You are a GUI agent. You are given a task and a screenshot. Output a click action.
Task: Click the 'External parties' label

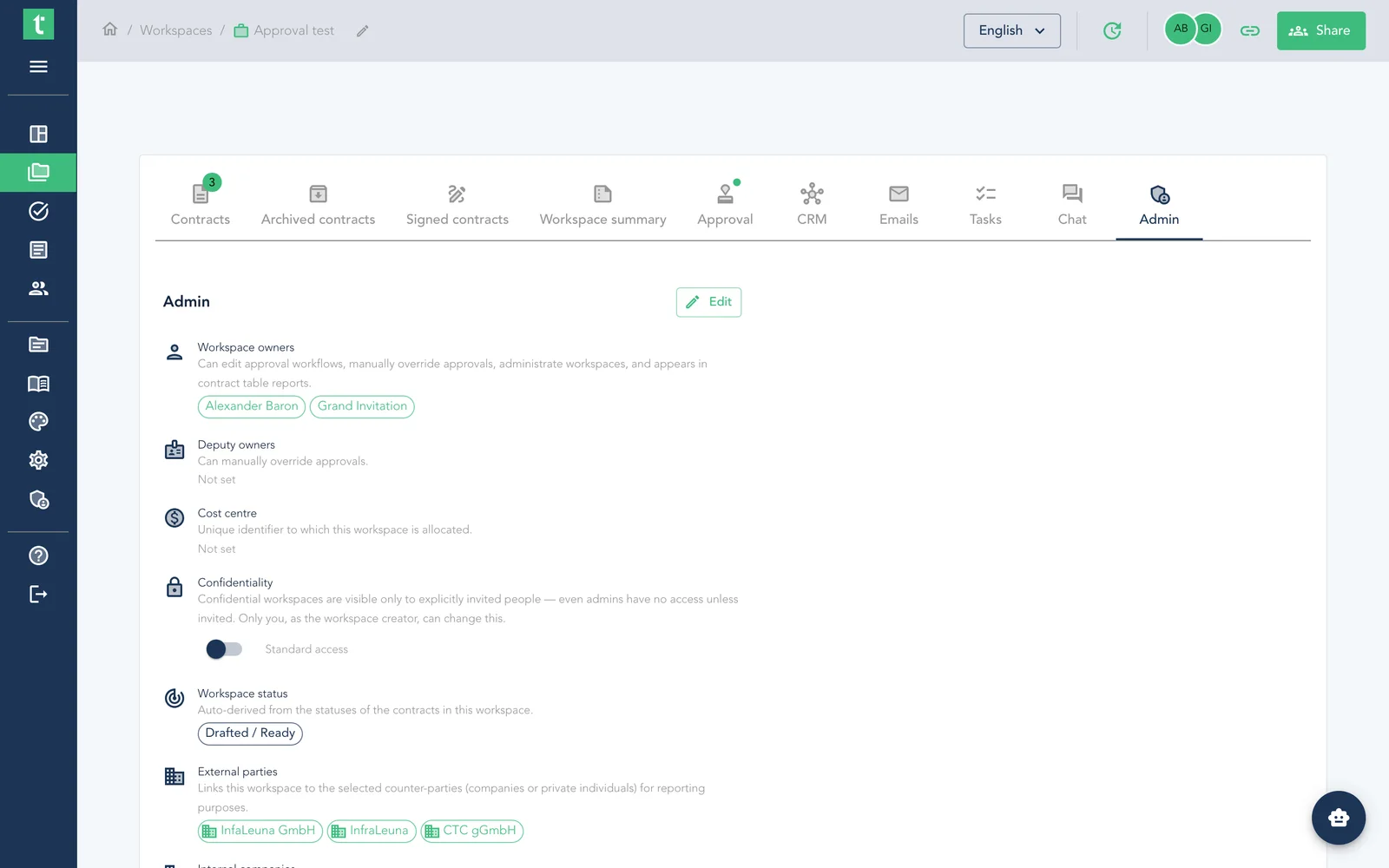[238, 772]
